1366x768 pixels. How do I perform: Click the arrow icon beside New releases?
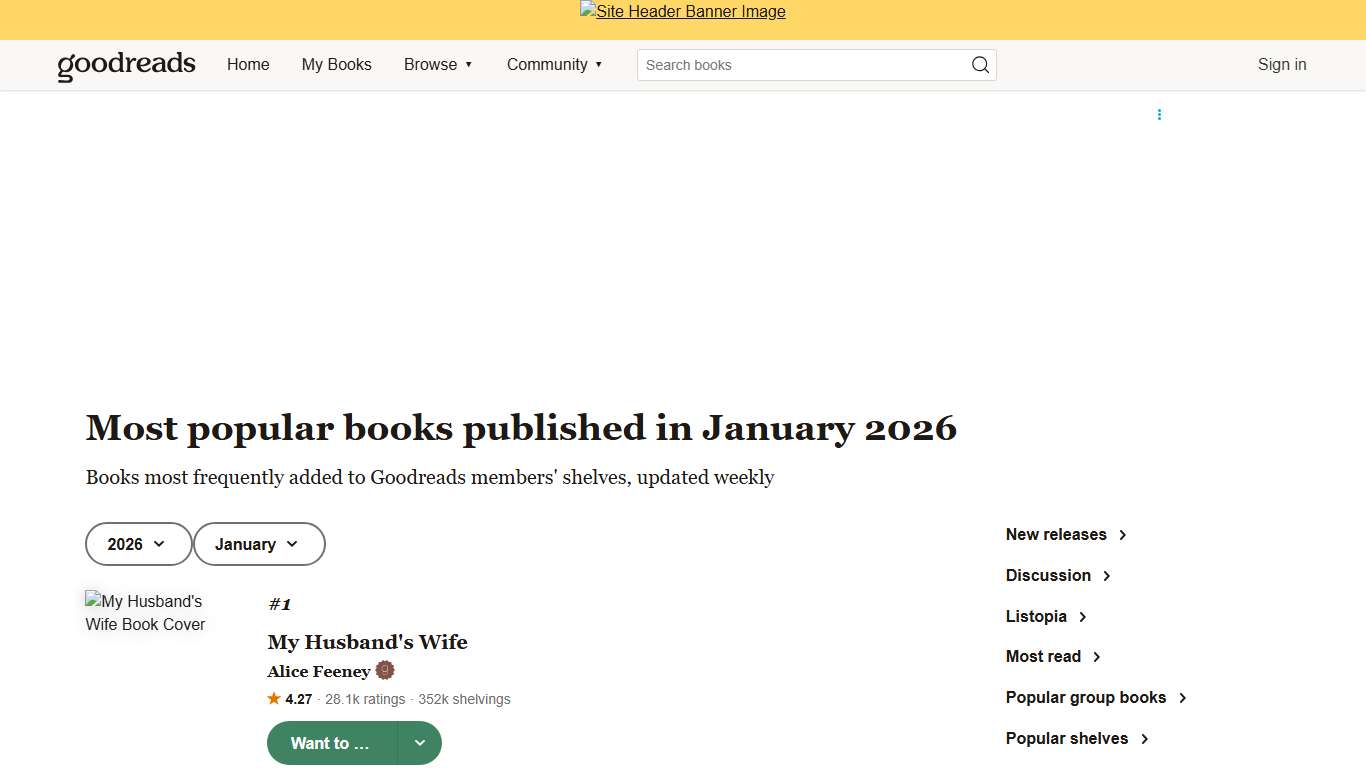(1122, 535)
